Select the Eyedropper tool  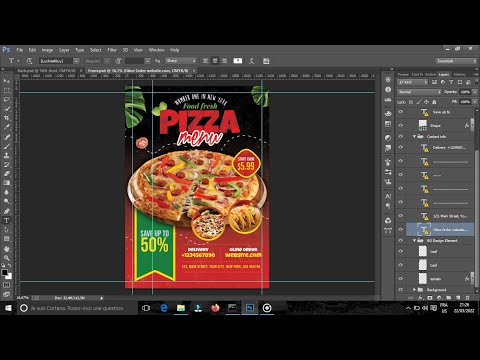6,127
